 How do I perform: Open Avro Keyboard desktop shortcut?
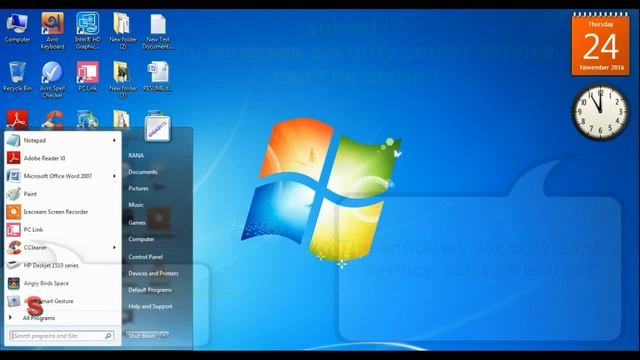tap(52, 31)
